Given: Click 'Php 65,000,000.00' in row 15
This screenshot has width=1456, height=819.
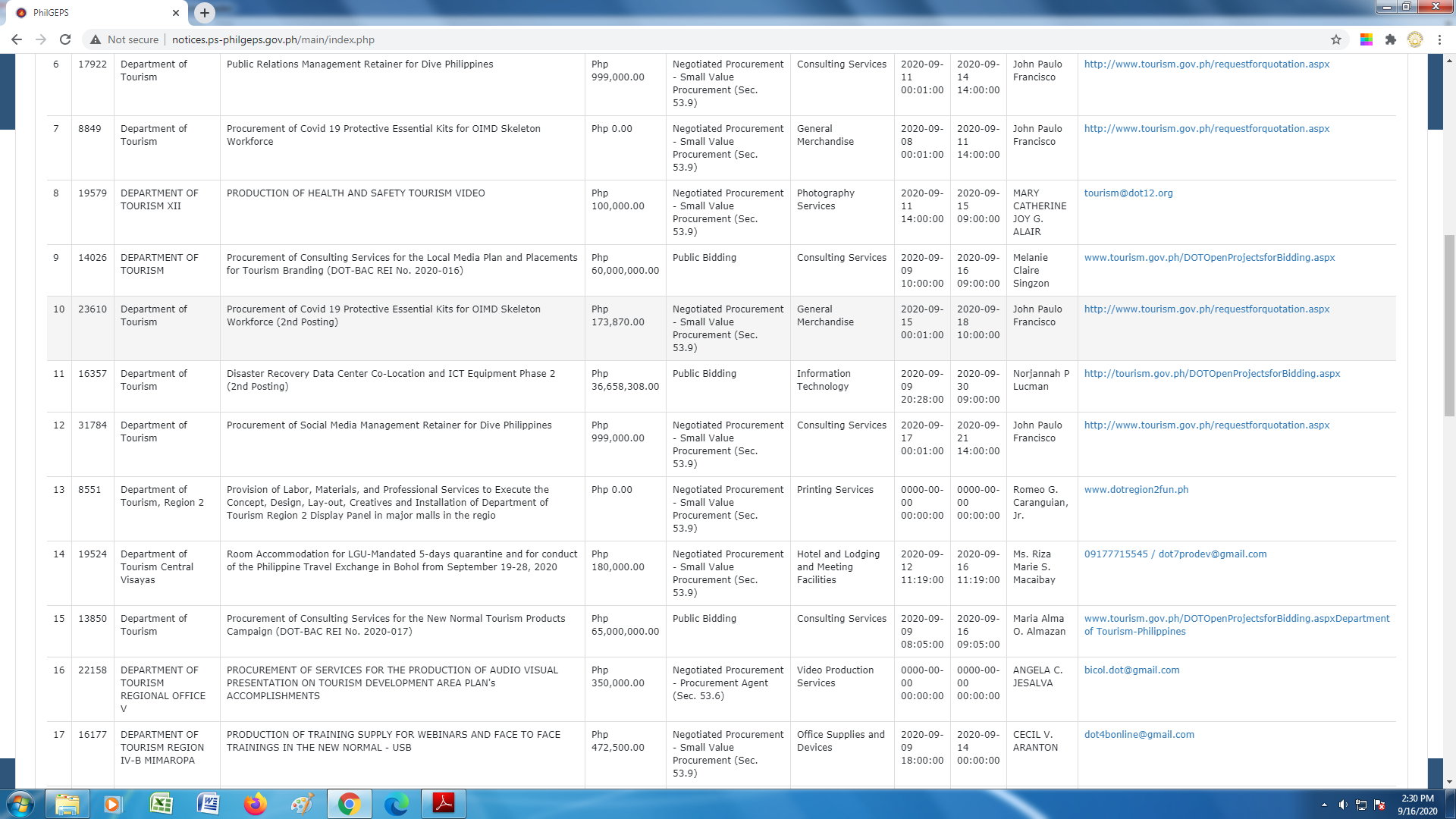Looking at the screenshot, I should (625, 625).
